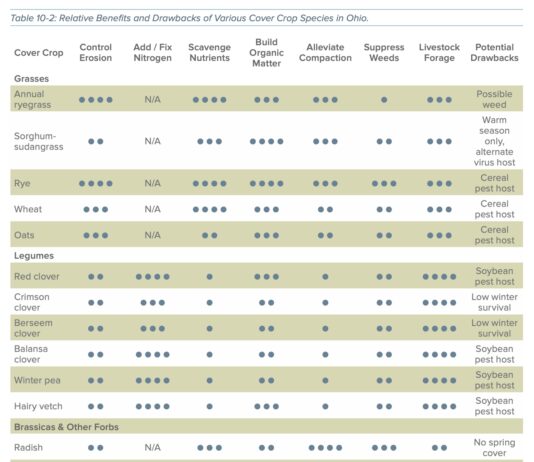Click Annual ryegrass Control Erosion four-dot rating

click(x=96, y=100)
